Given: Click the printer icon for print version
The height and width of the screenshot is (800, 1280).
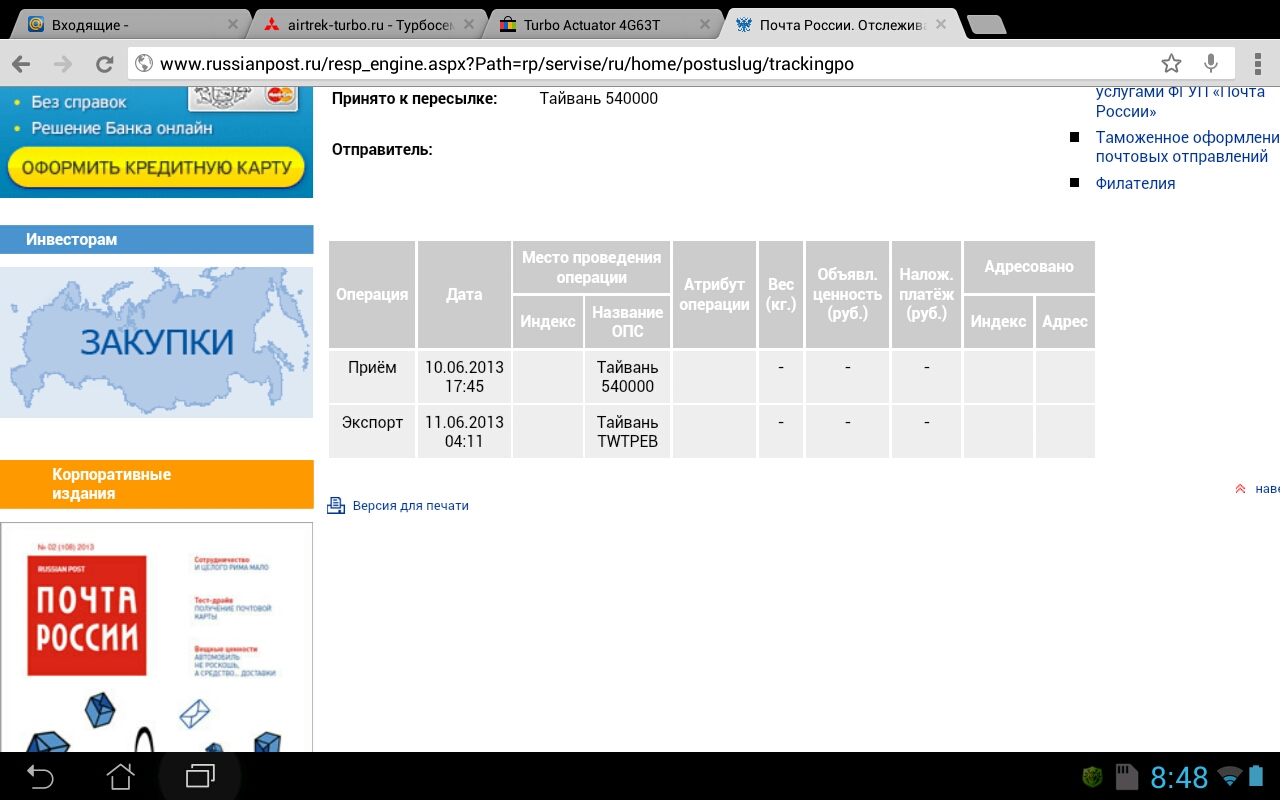Looking at the screenshot, I should pos(336,506).
